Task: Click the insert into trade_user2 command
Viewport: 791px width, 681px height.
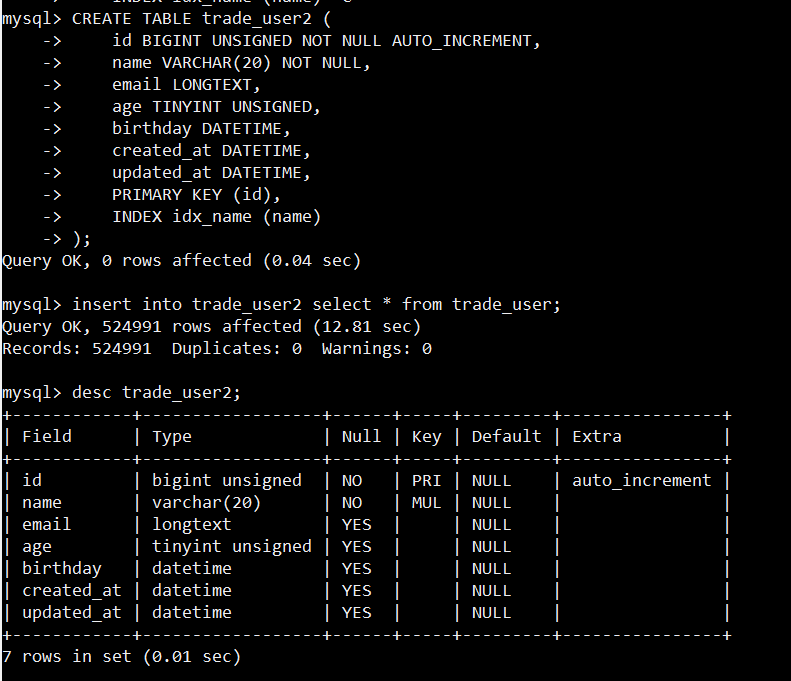Action: (316, 304)
